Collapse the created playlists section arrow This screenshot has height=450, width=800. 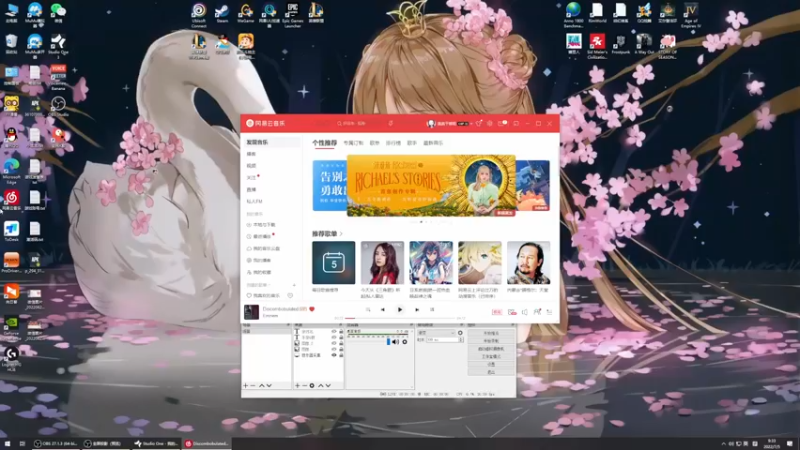point(269,285)
